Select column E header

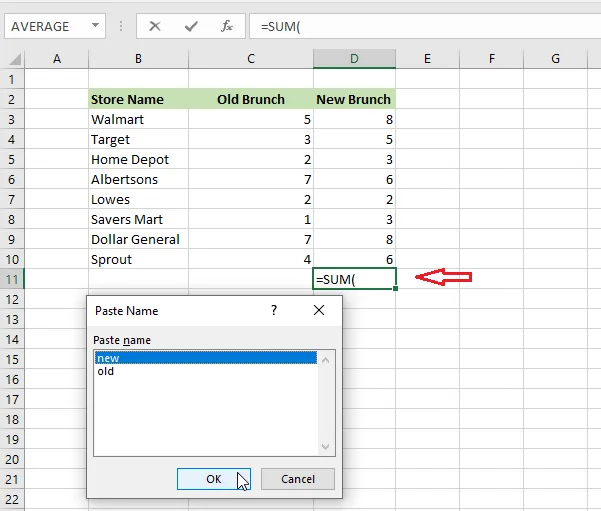pyautogui.click(x=427, y=59)
